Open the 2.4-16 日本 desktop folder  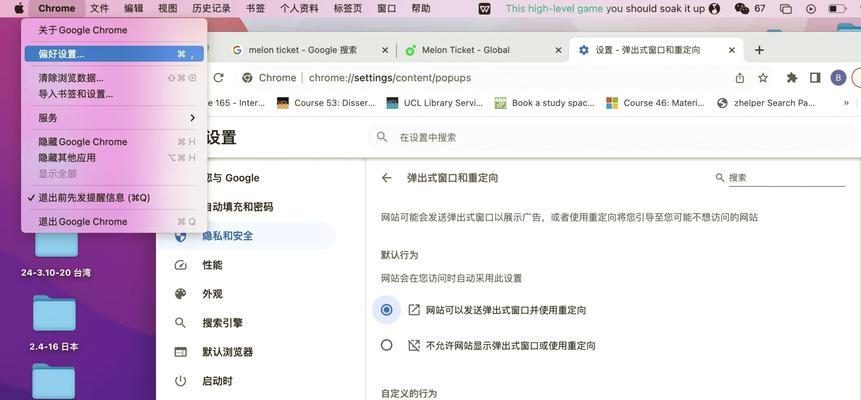click(54, 323)
